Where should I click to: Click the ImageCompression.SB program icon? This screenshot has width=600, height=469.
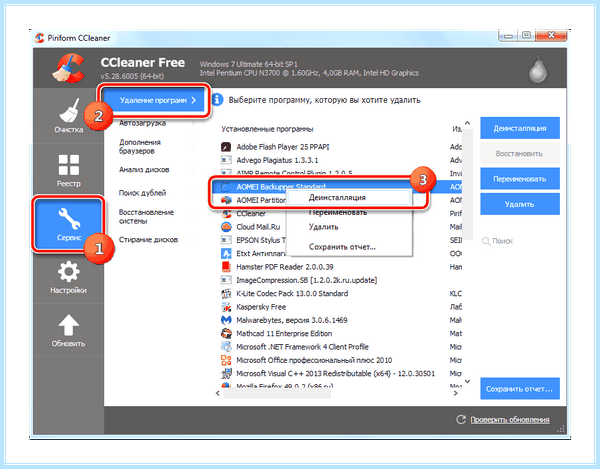[226, 280]
